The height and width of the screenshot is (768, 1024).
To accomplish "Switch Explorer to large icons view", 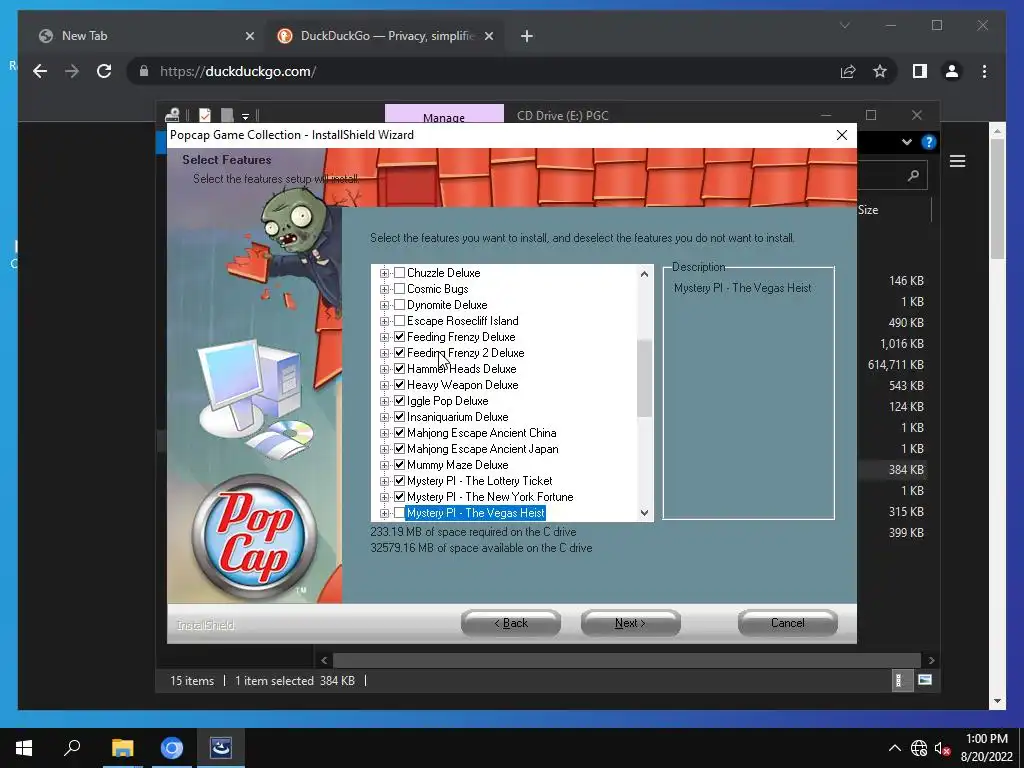I will (x=925, y=680).
